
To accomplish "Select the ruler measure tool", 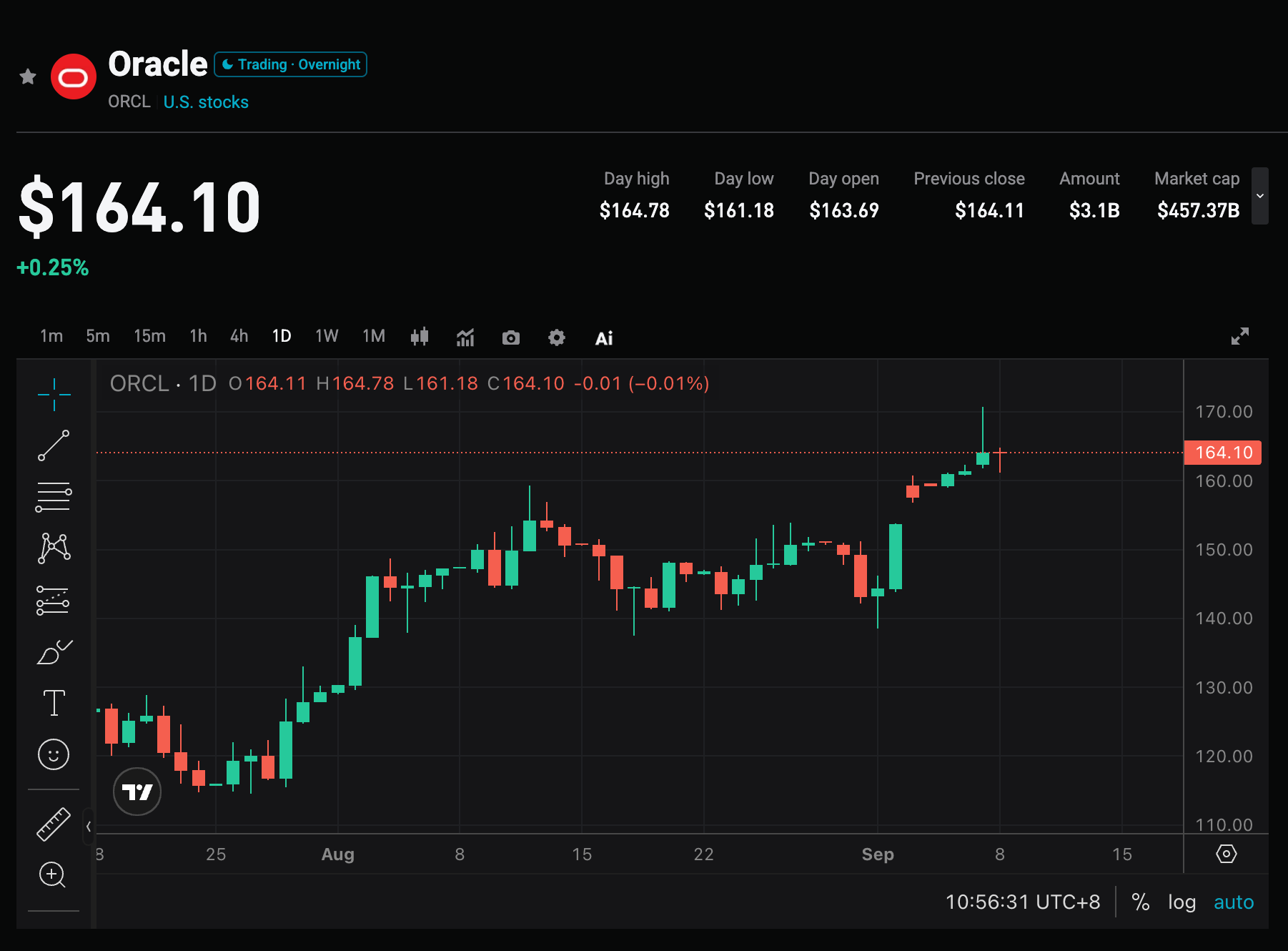I will tap(54, 824).
